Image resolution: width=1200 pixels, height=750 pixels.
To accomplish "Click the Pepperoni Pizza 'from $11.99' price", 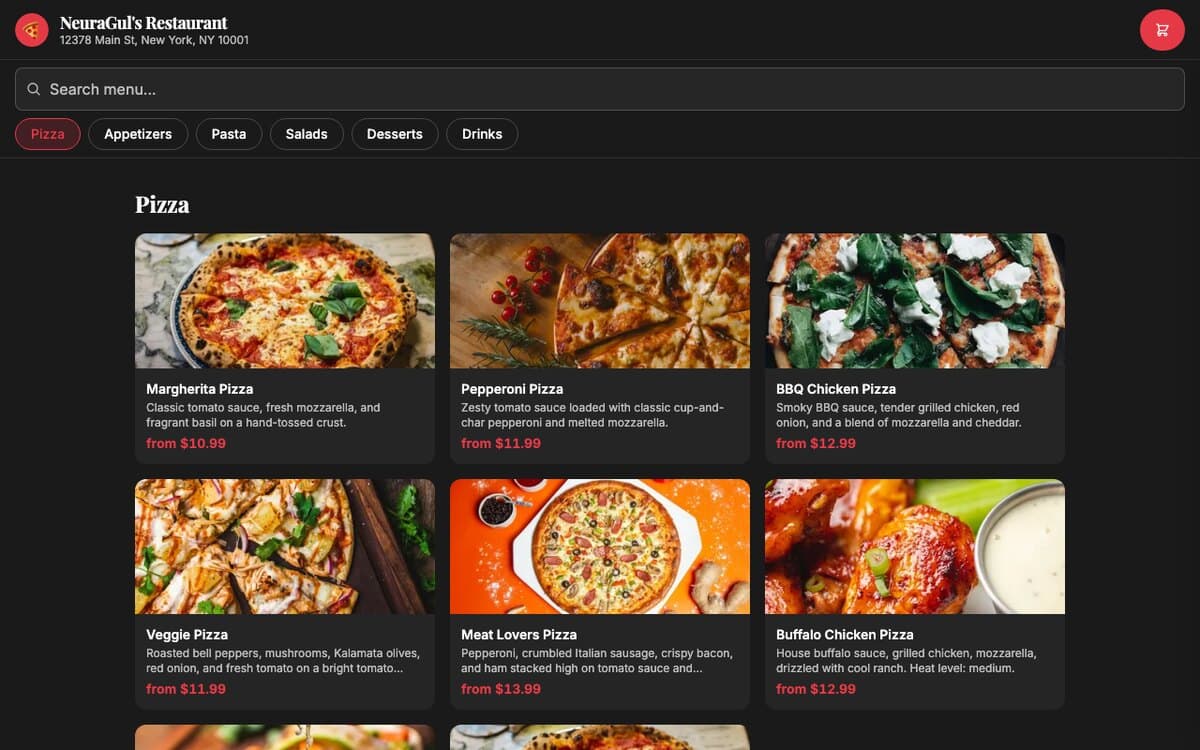I will (x=501, y=443).
